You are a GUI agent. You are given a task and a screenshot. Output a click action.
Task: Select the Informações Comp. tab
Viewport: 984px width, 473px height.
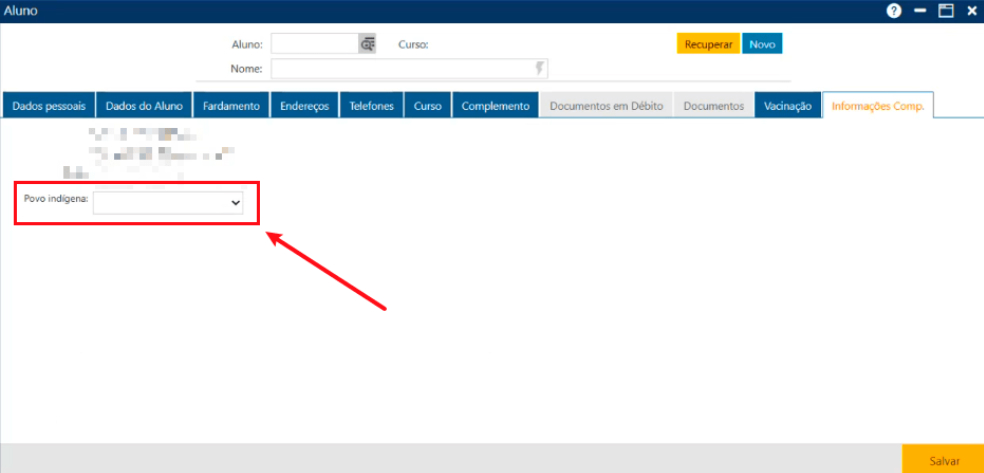(x=877, y=106)
